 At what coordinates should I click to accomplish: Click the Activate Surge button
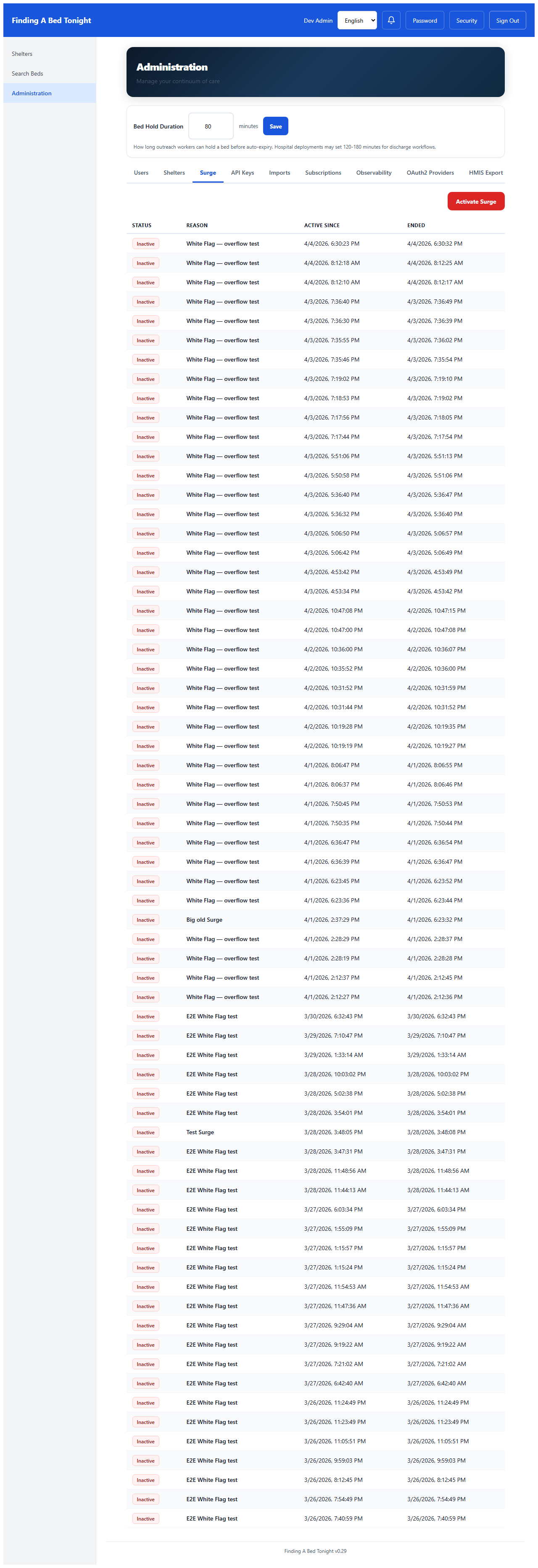click(475, 202)
